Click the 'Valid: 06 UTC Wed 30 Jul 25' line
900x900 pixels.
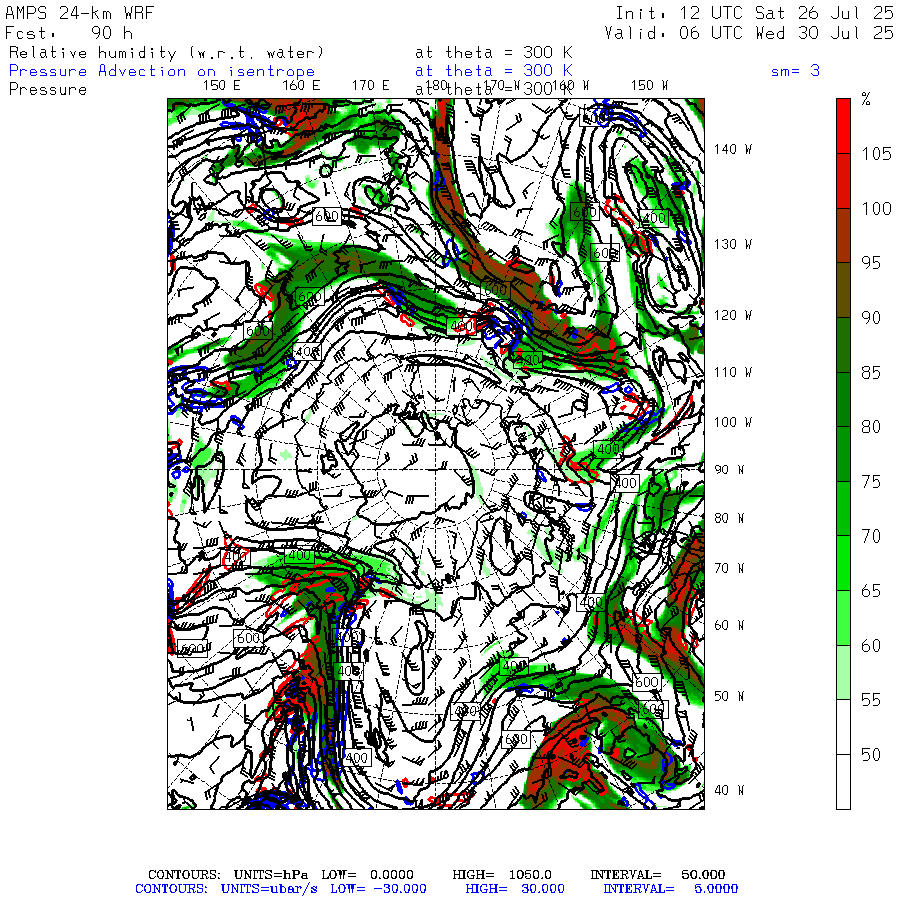tap(749, 33)
